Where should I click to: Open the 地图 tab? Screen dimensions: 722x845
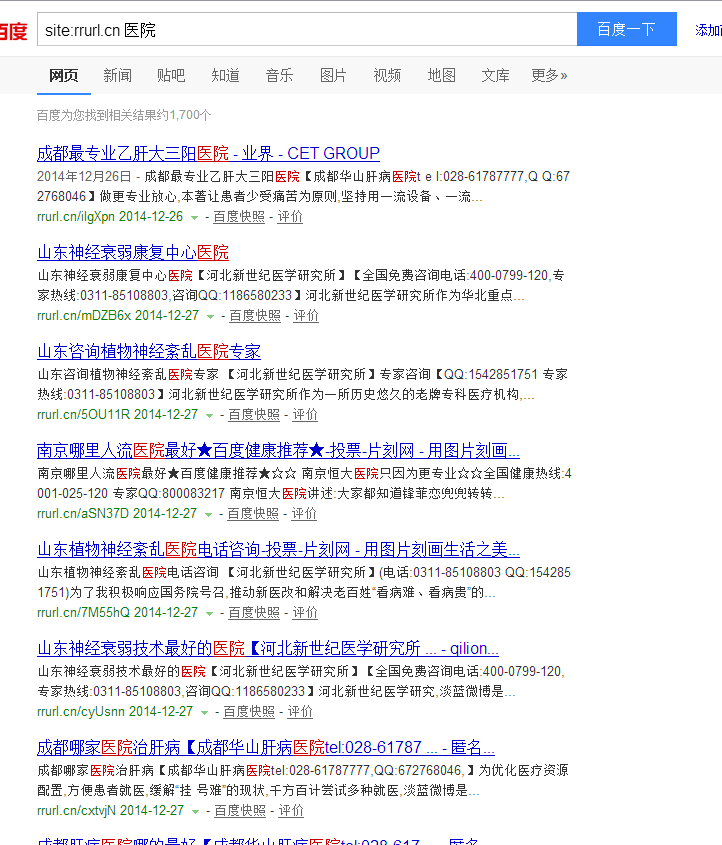pos(441,75)
